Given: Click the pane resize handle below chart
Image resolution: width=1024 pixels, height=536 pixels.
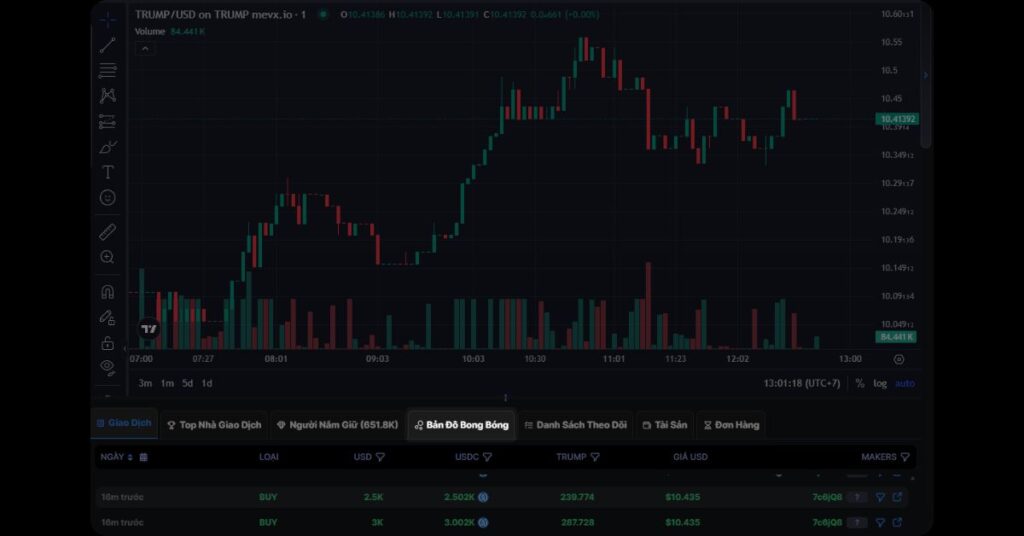Looking at the screenshot, I should (x=505, y=398).
